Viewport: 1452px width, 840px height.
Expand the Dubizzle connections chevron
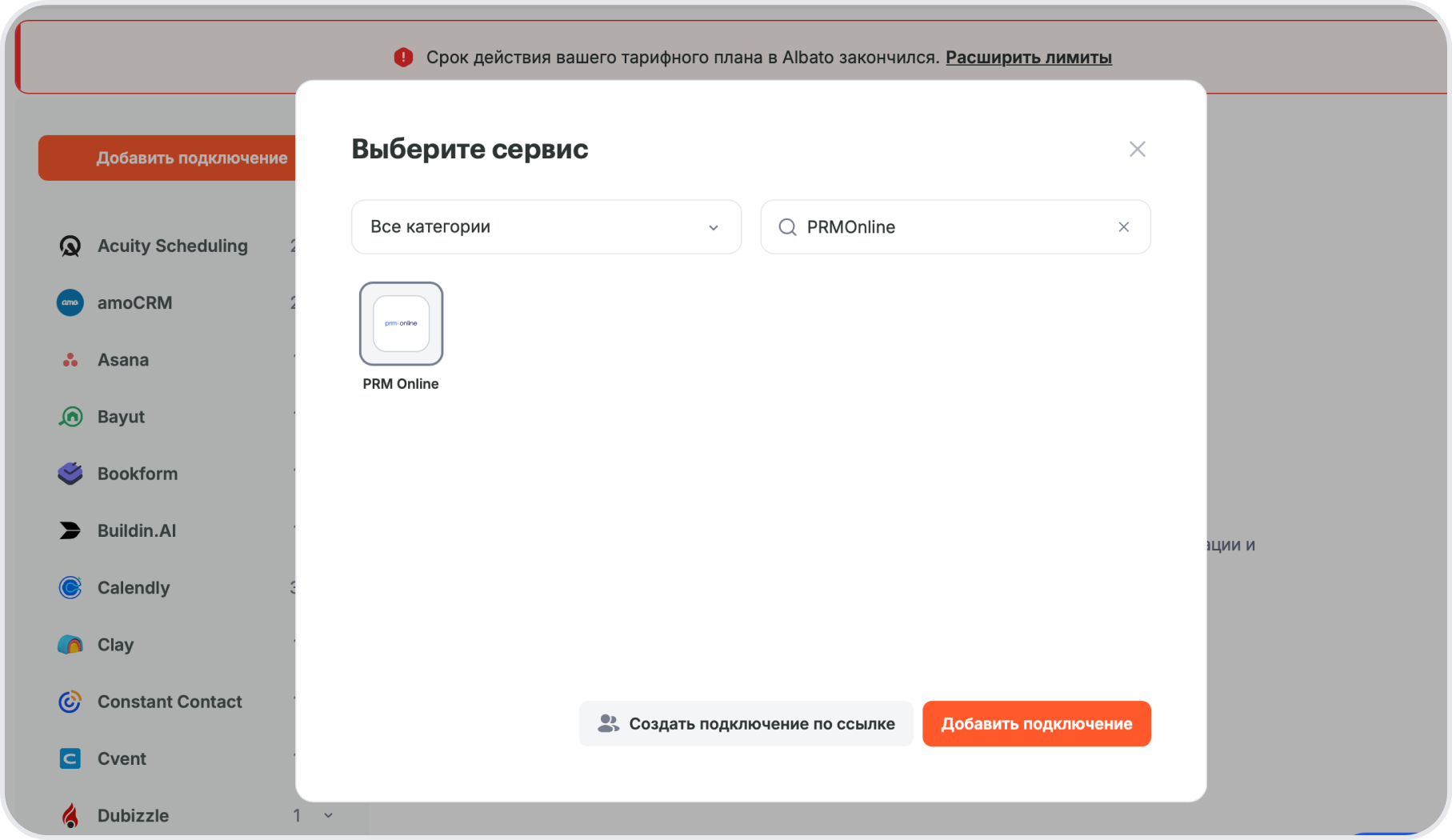(x=328, y=816)
